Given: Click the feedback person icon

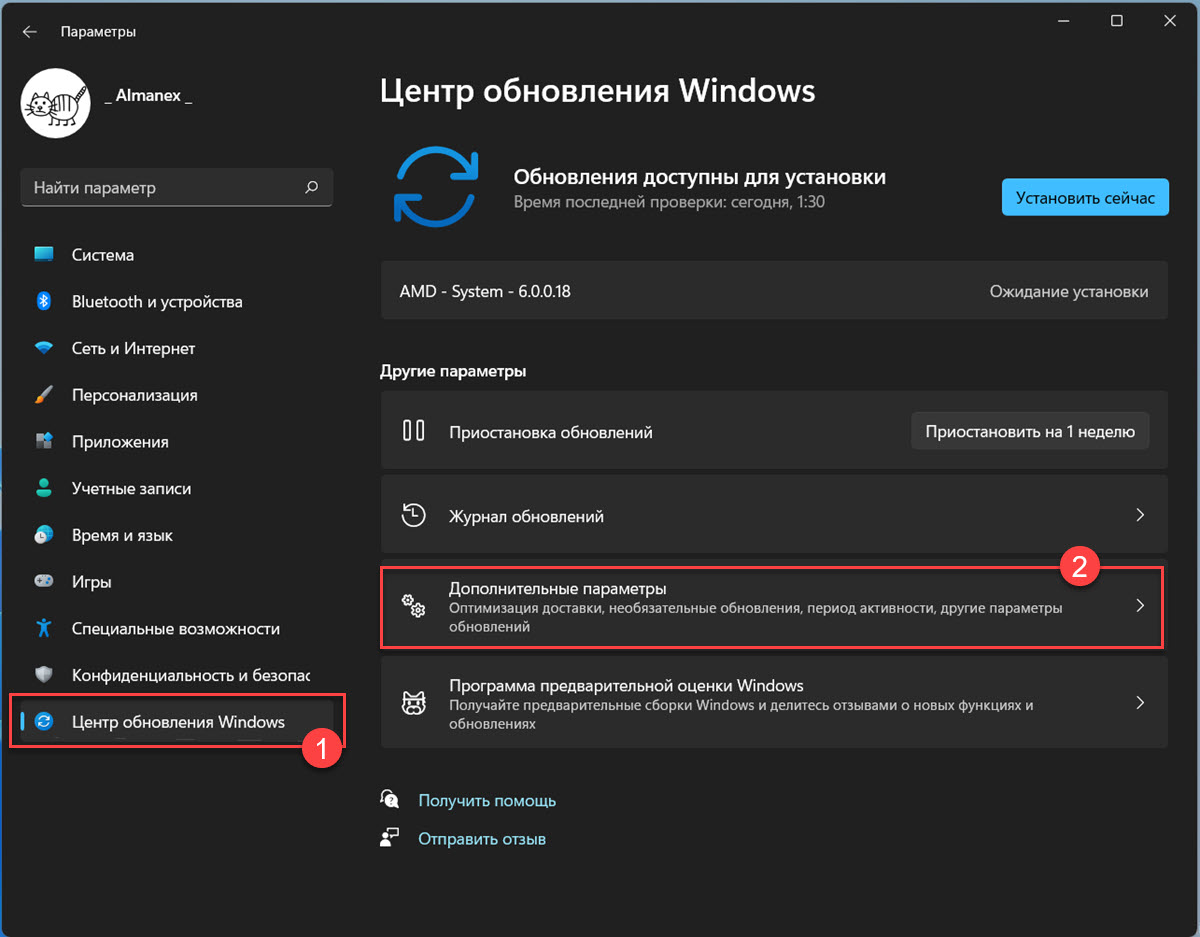Looking at the screenshot, I should click(x=390, y=837).
